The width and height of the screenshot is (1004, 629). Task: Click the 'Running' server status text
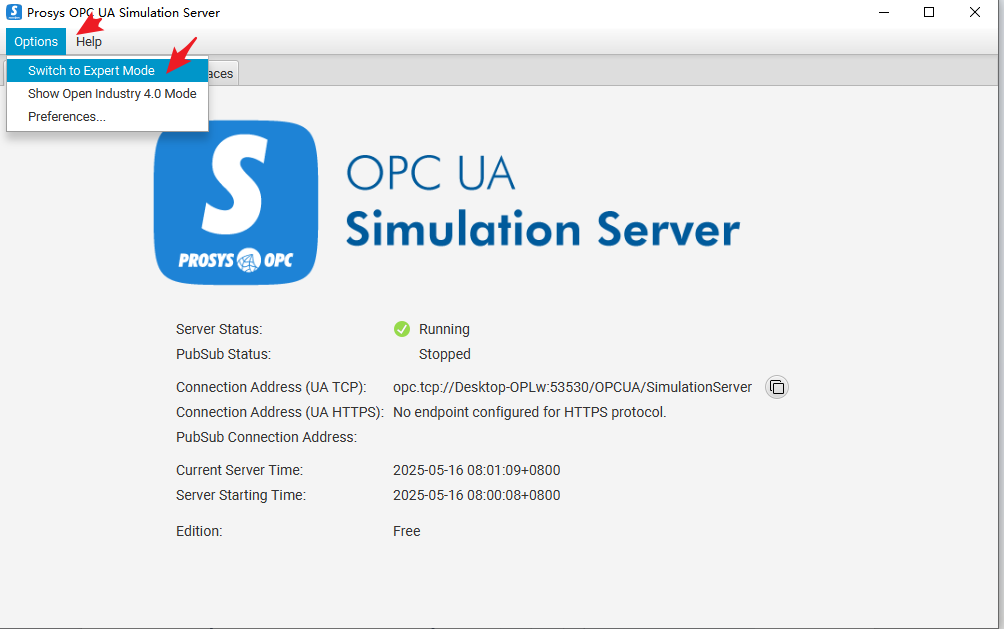tap(444, 329)
